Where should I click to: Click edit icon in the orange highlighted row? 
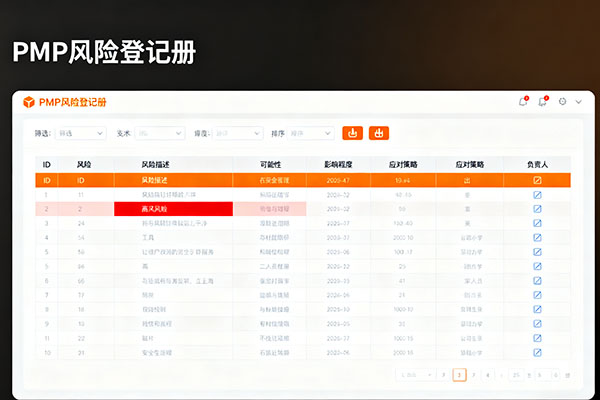tap(537, 180)
